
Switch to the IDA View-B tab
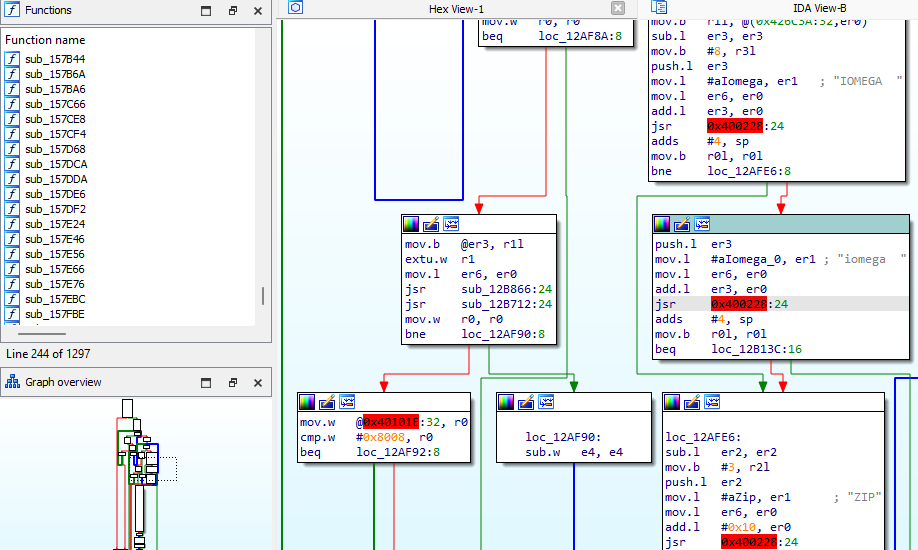click(x=819, y=8)
